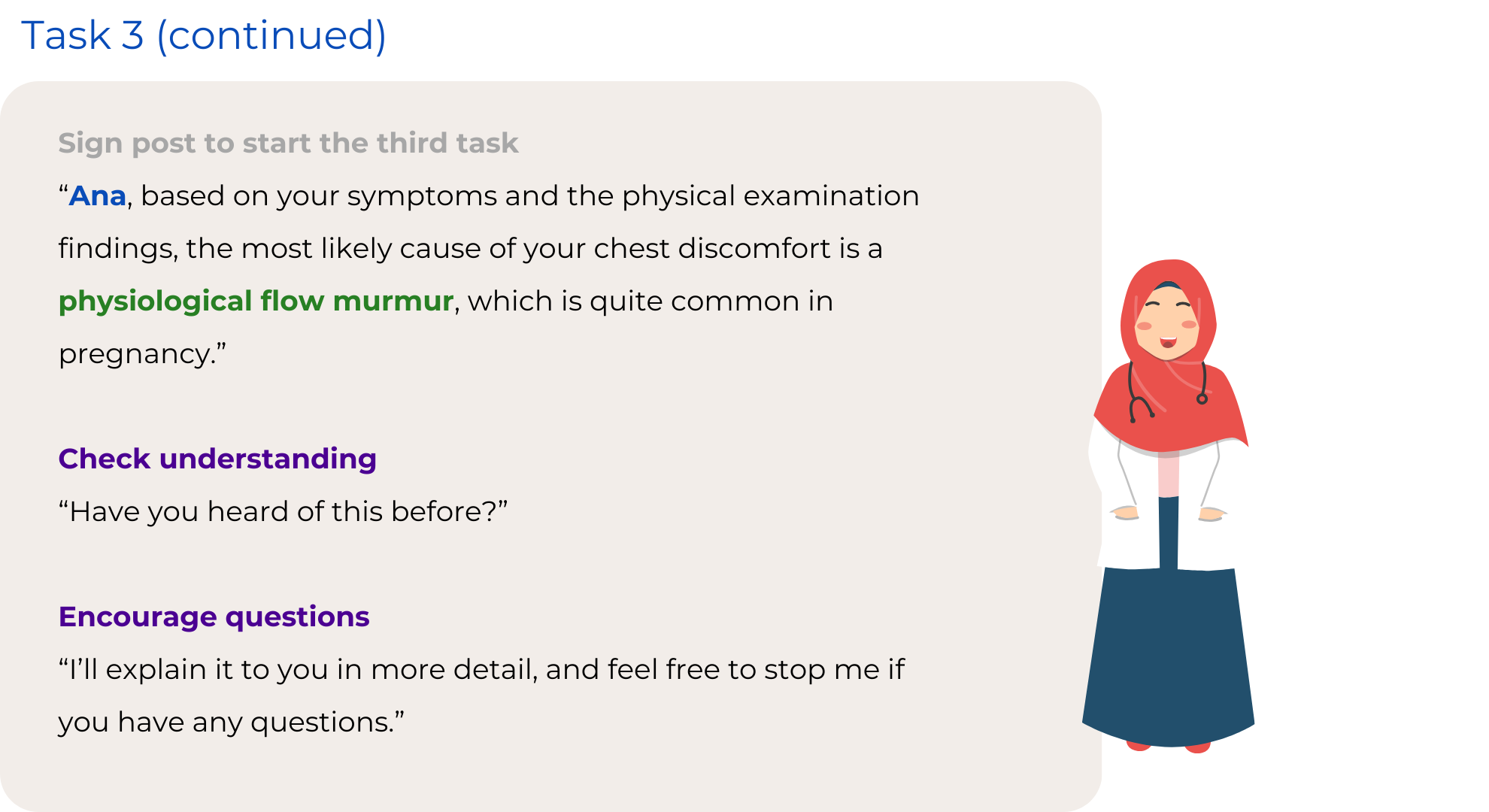Viewport: 1489px width, 812px height.
Task: Click the quote 'Have you heard of this before?'
Action: click(283, 511)
